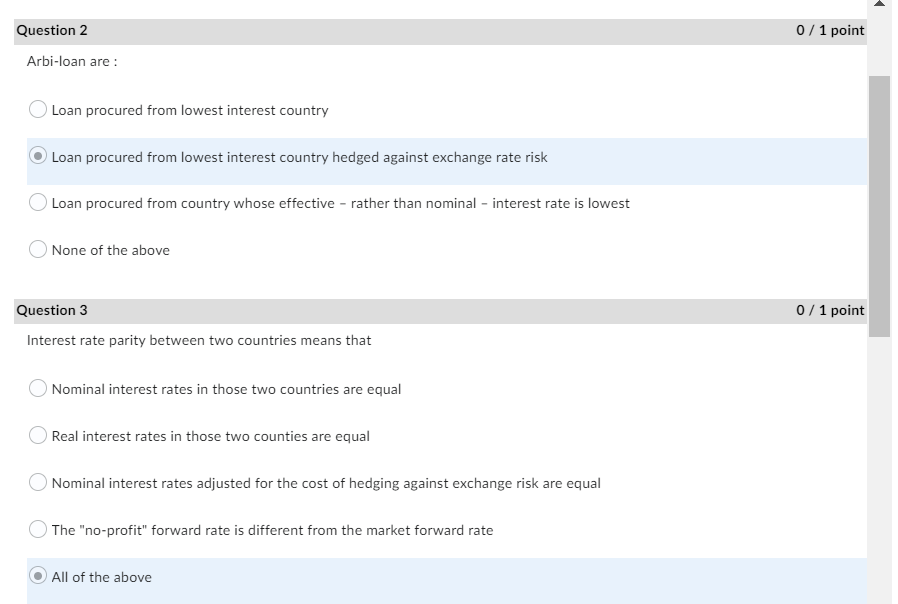Click the "0 / 1 point" score for Question 2

pos(830,30)
